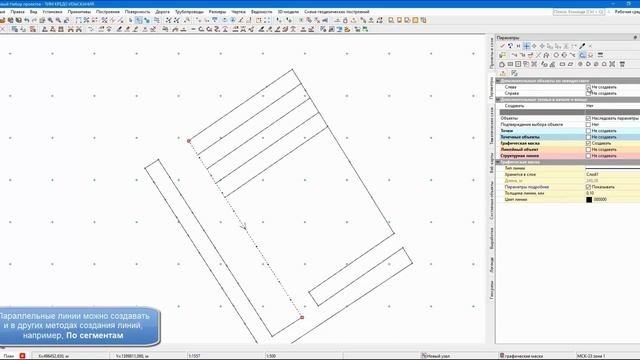Cancel construction with small X icon
The height and width of the screenshot is (360, 640).
coord(590,46)
